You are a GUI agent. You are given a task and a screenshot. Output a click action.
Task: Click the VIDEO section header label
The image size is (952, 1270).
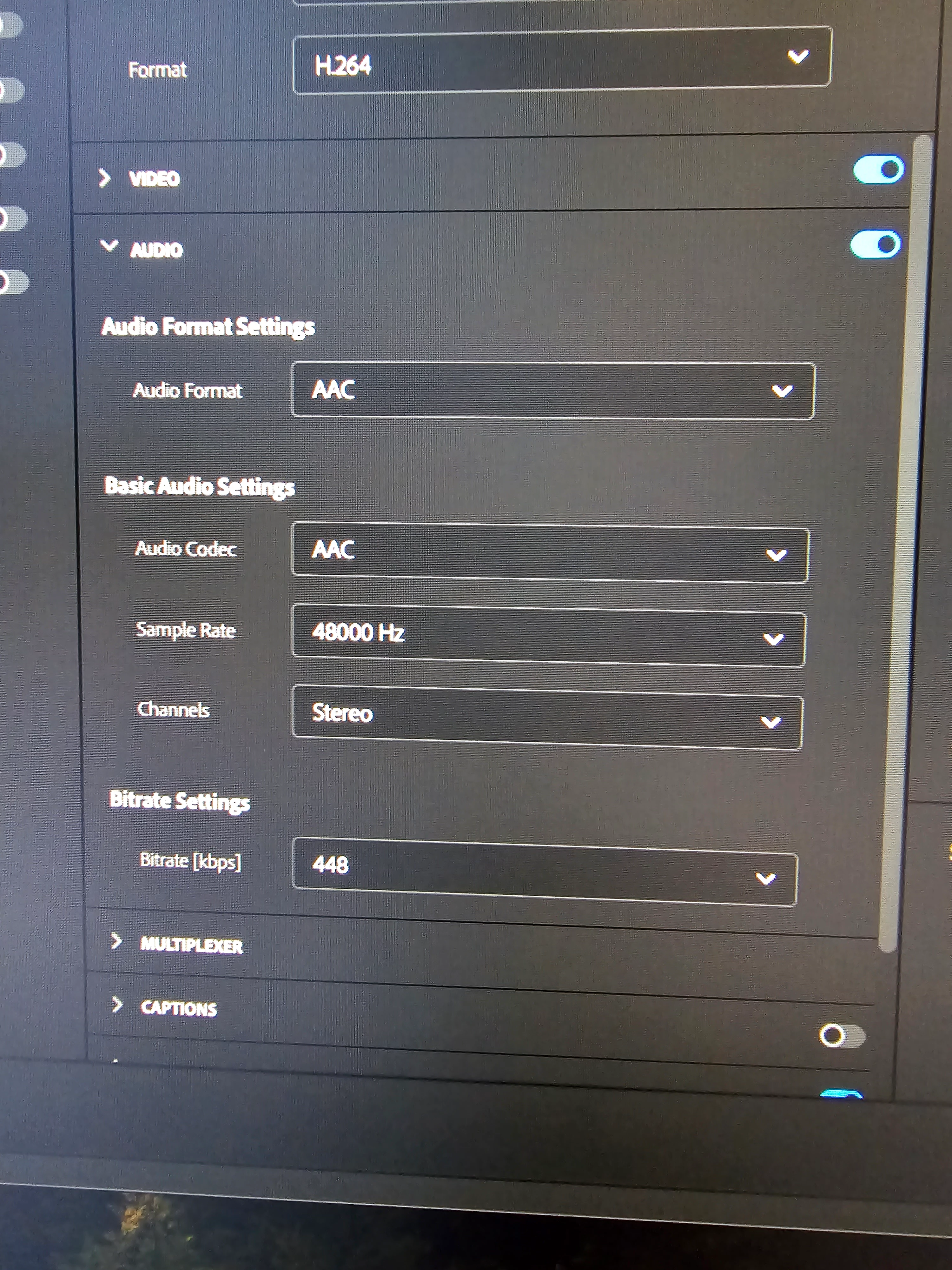154,178
